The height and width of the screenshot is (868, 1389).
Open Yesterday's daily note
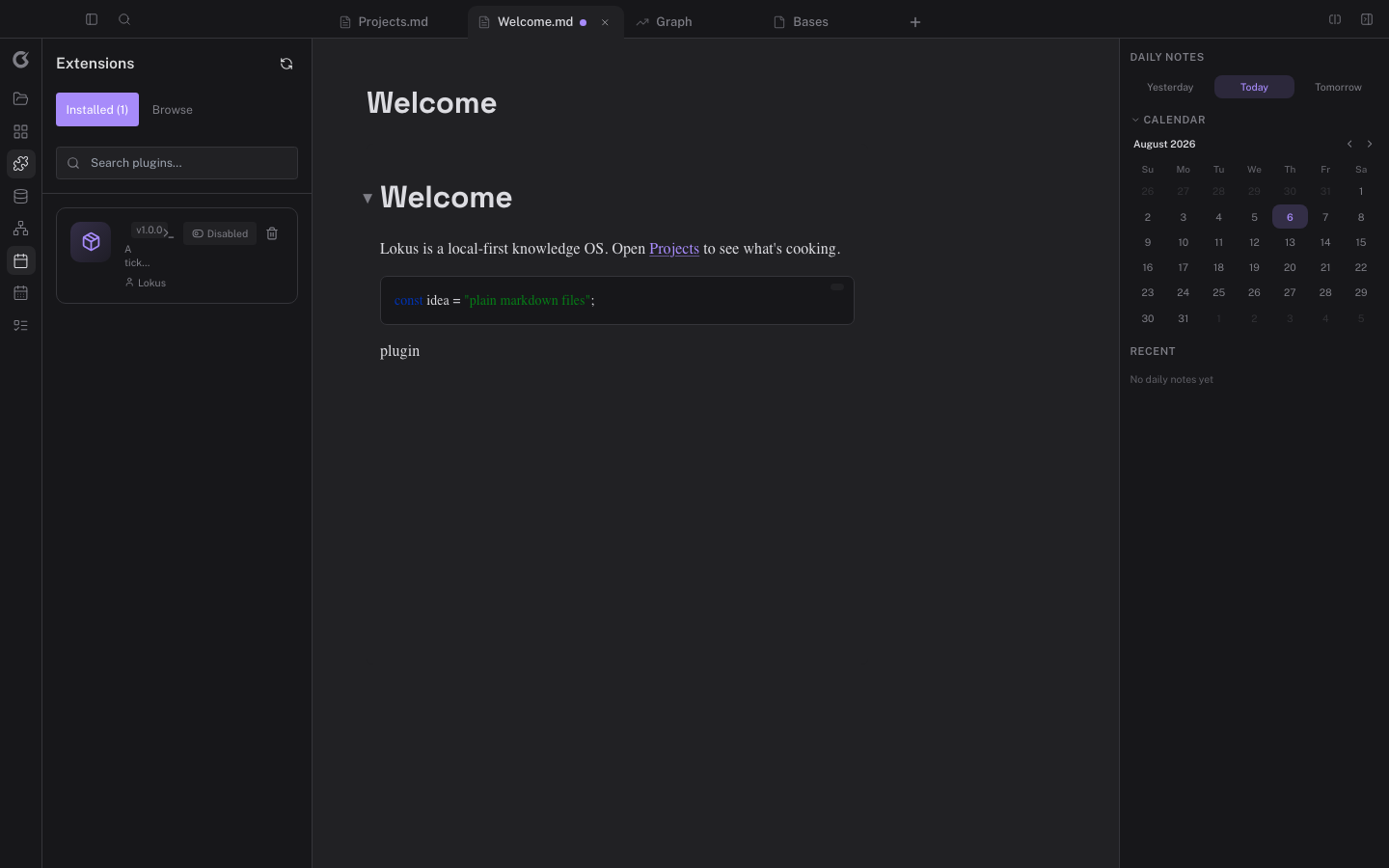tap(1170, 87)
